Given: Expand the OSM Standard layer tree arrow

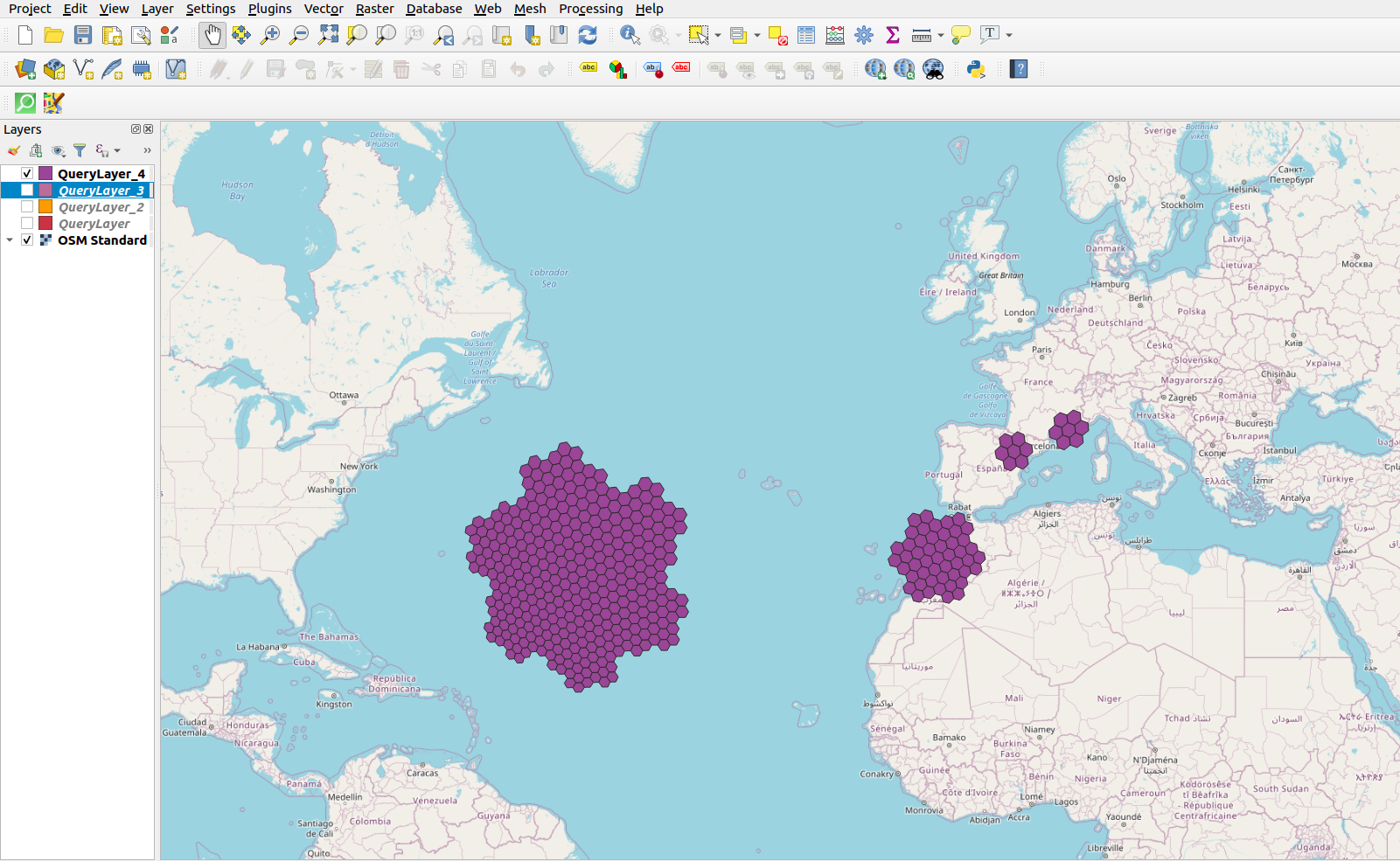Looking at the screenshot, I should point(10,240).
